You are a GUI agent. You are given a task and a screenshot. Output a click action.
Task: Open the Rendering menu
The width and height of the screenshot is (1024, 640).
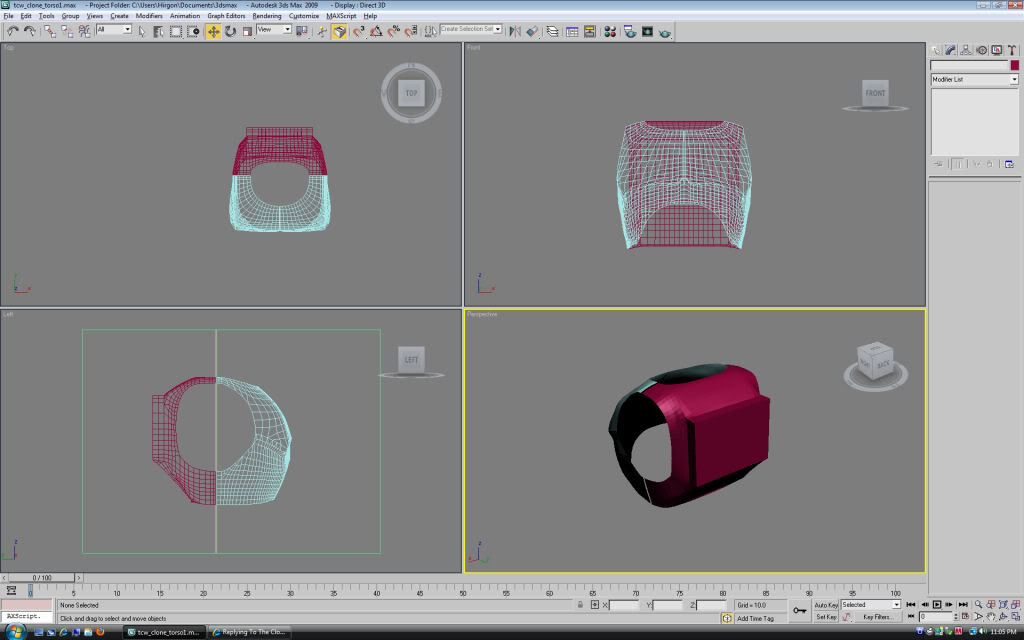pos(267,16)
